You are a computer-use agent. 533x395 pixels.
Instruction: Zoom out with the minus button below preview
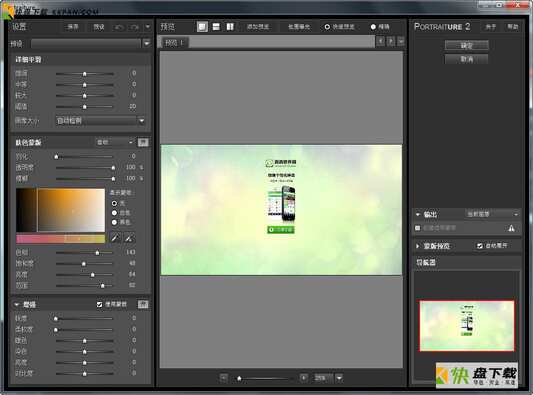224,378
